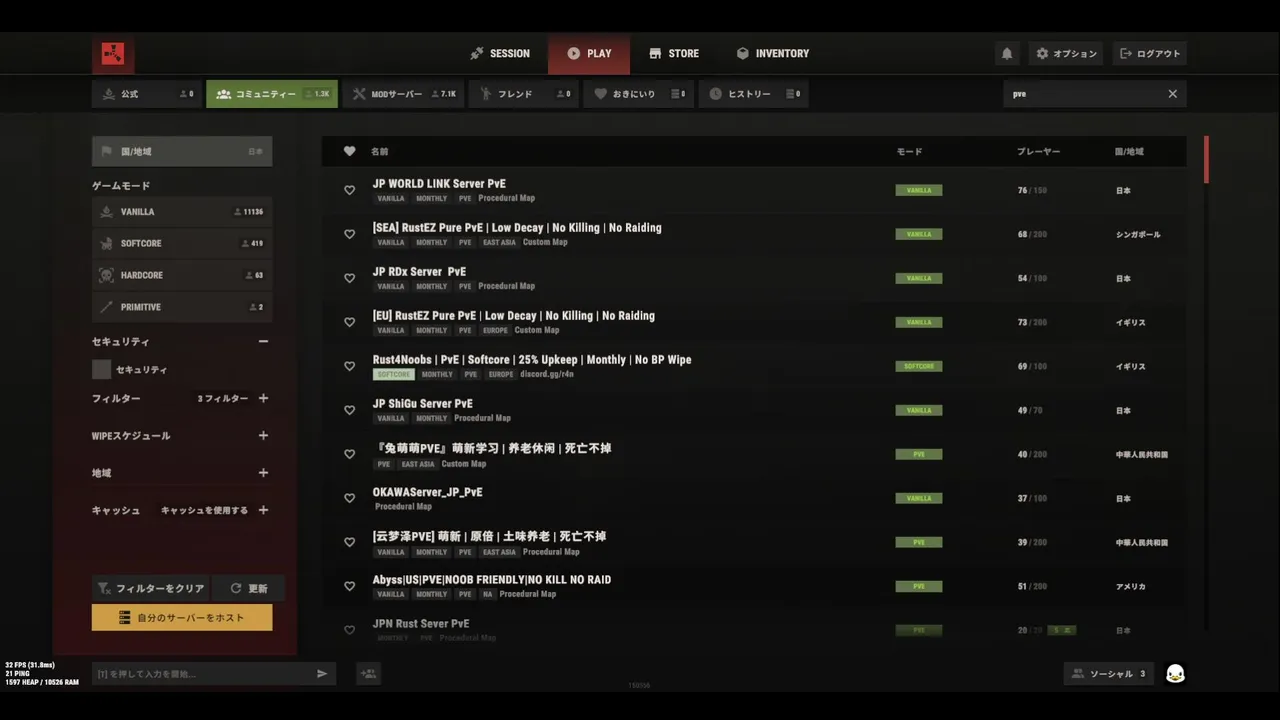The height and width of the screenshot is (720, 1280).
Task: Favorite [EU] RustEZ Pure PvE server heart
Action: tap(349, 322)
